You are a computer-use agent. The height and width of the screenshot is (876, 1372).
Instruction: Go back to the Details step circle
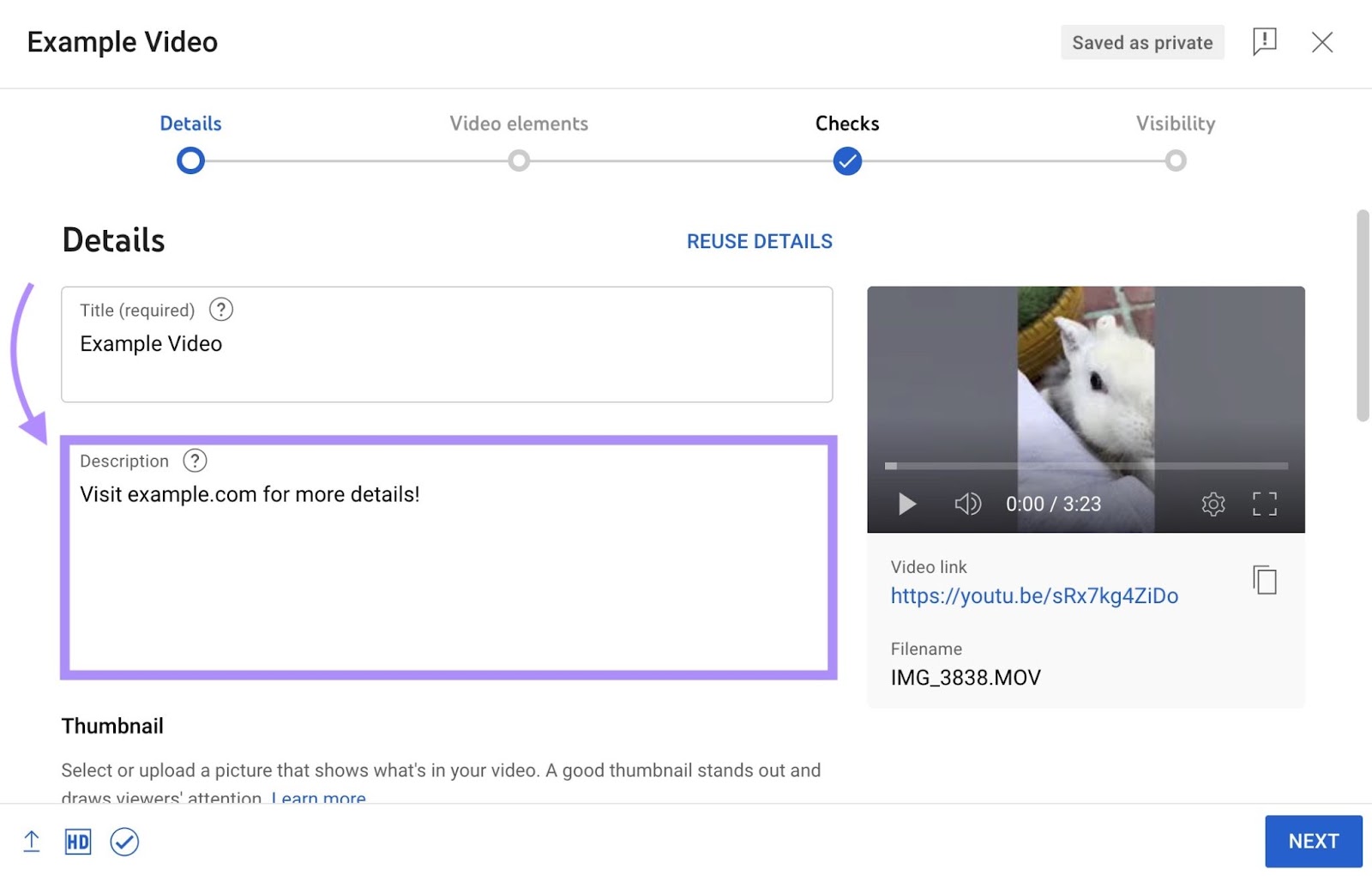pyautogui.click(x=190, y=160)
